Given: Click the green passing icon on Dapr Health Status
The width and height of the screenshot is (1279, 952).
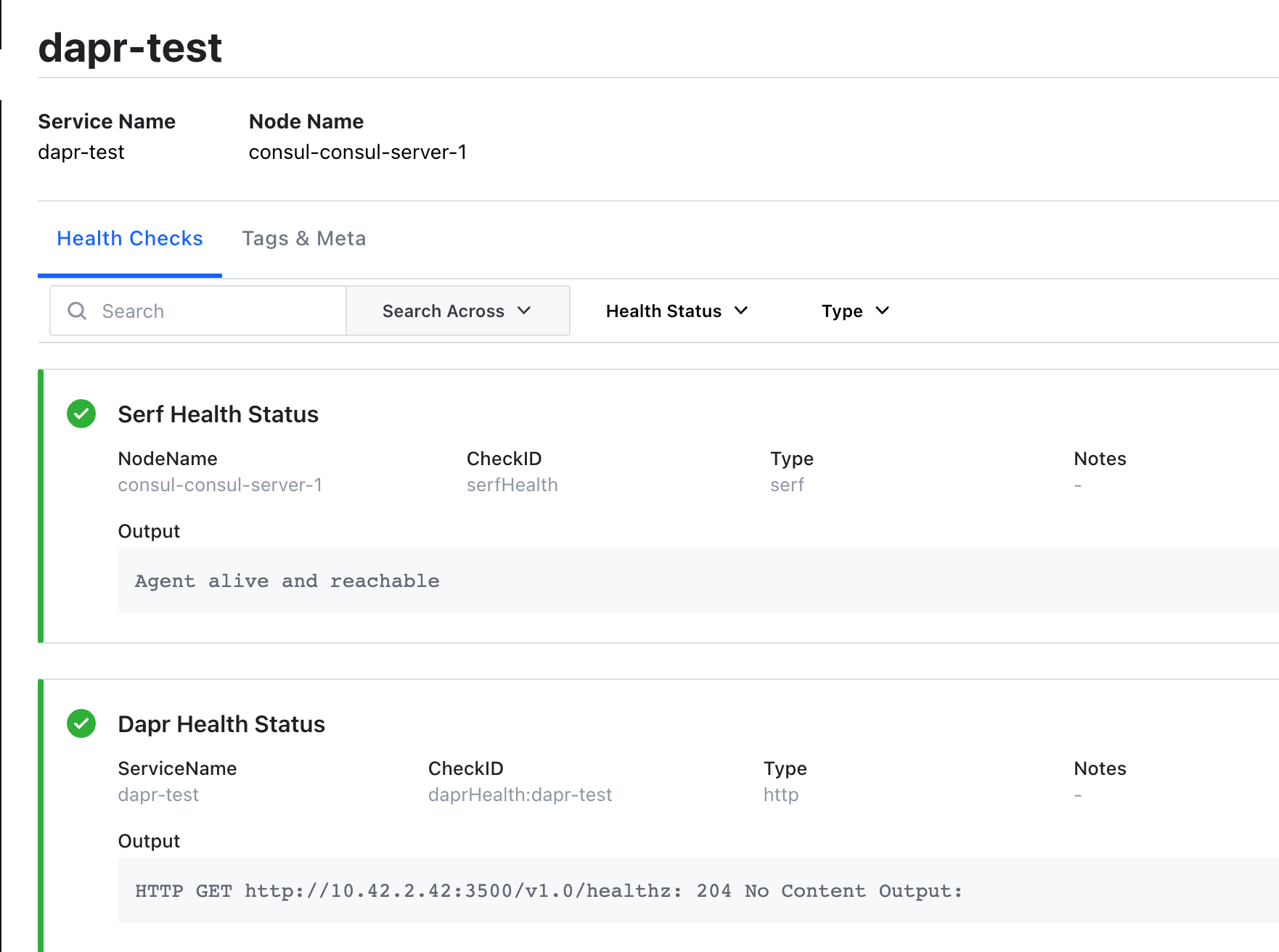Looking at the screenshot, I should click(81, 723).
